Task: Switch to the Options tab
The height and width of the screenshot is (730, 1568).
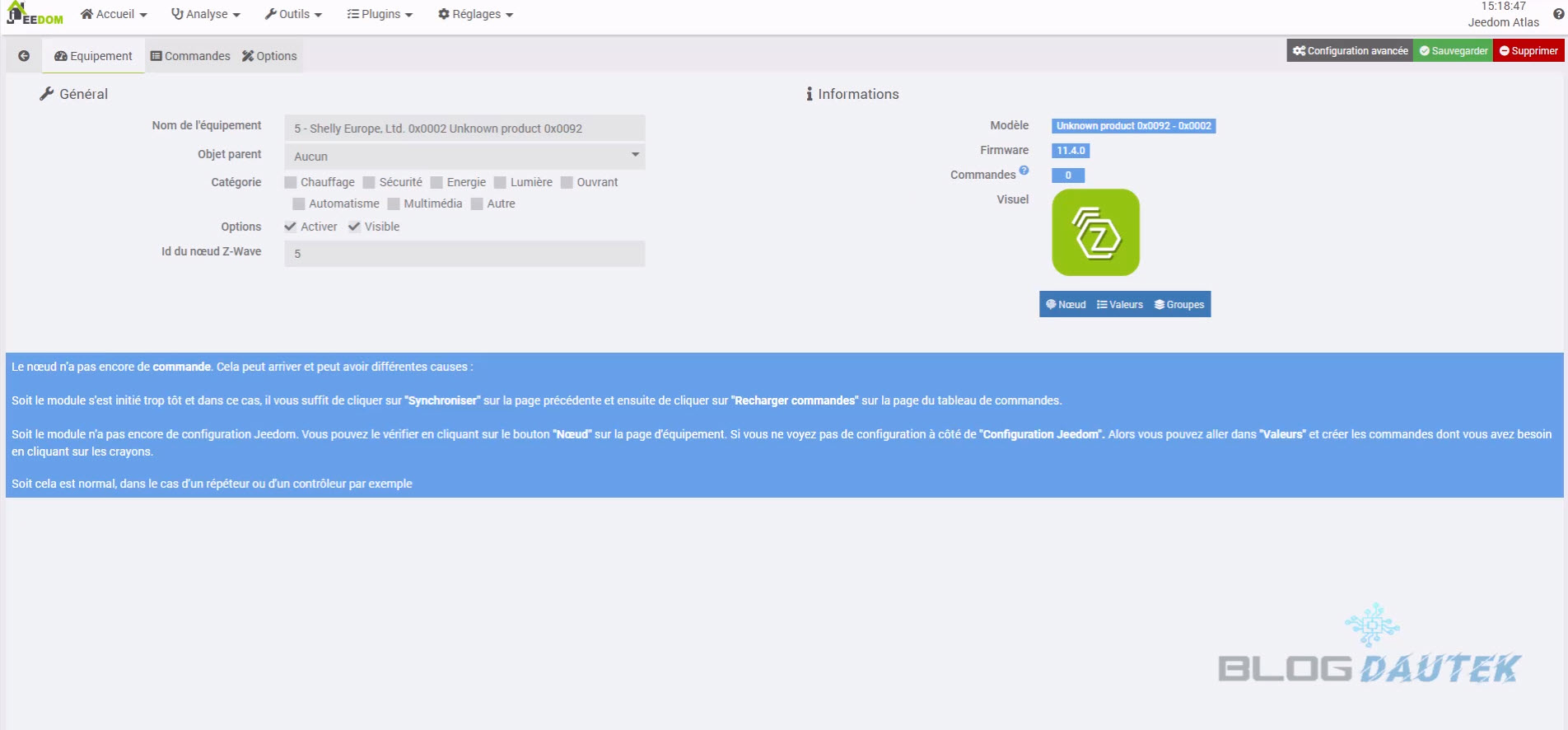Action: pos(269,56)
